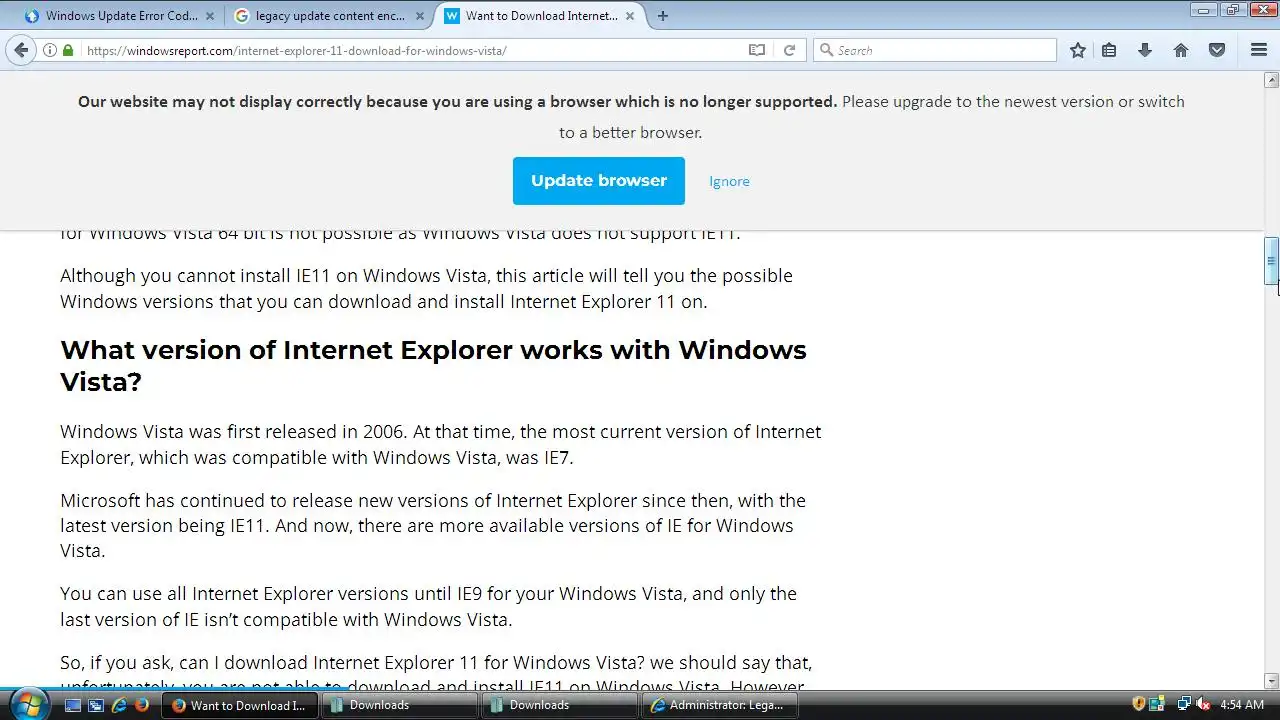Launch Internet Explorer from quick launch
Image resolution: width=1280 pixels, height=720 pixels.
[118, 705]
